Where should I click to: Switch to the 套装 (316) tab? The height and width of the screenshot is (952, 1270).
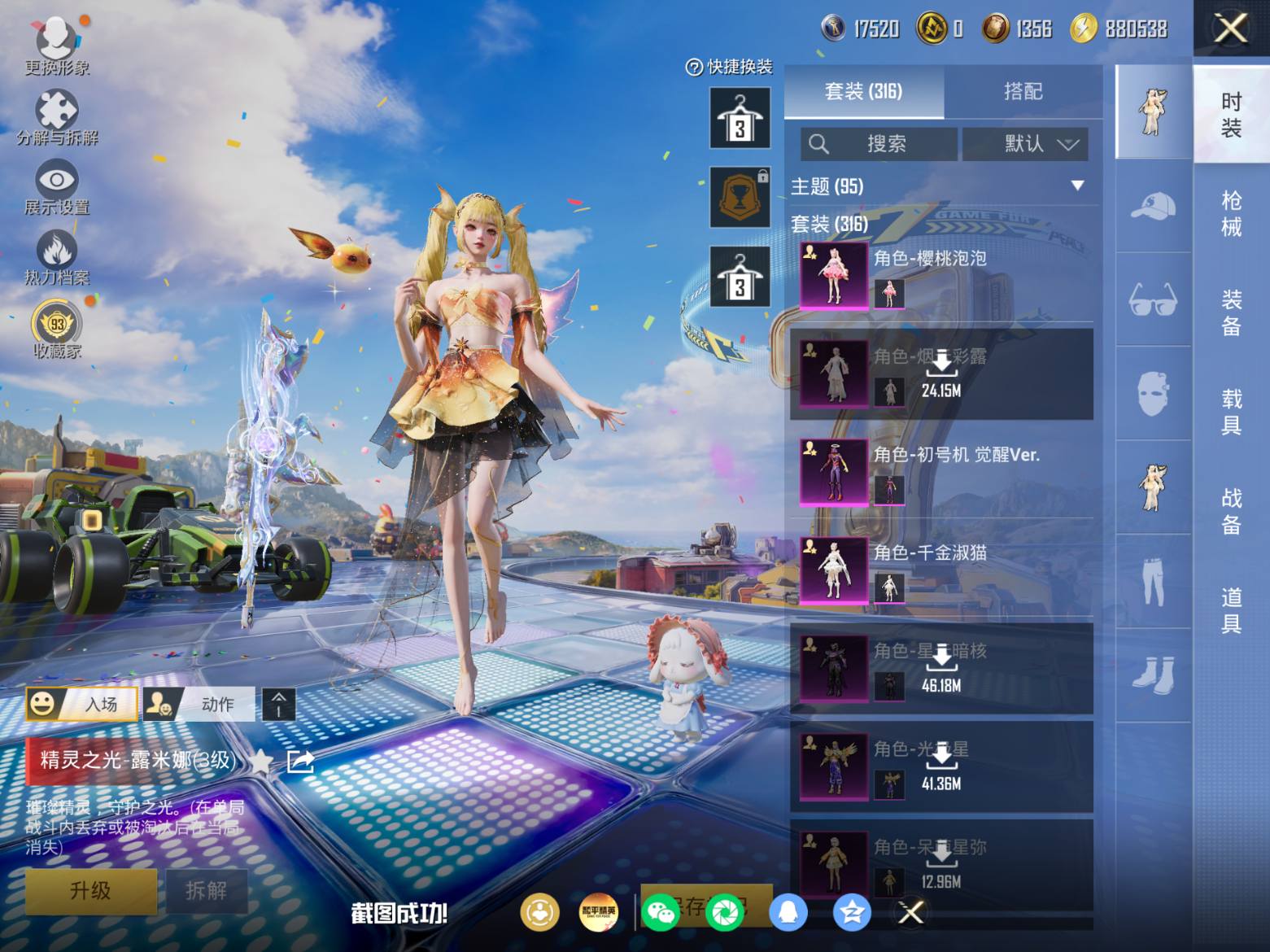coord(864,92)
